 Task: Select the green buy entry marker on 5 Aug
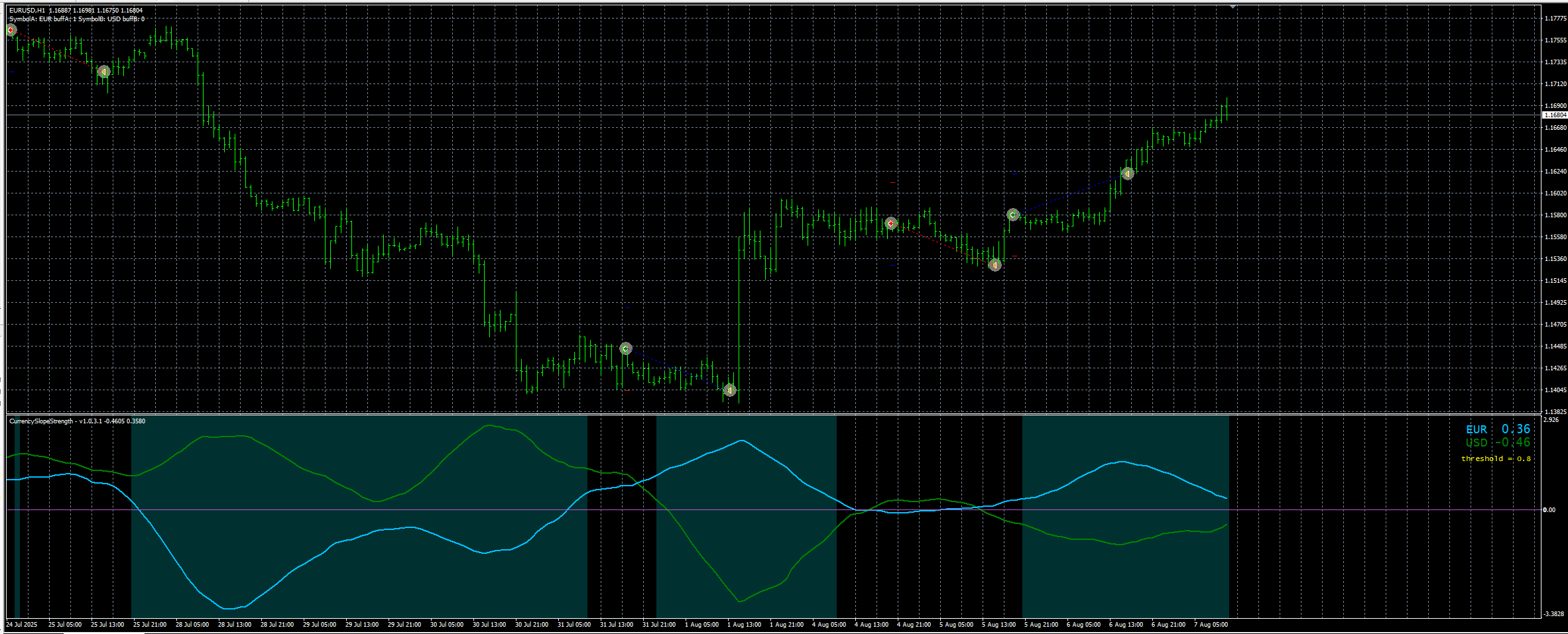(1013, 215)
